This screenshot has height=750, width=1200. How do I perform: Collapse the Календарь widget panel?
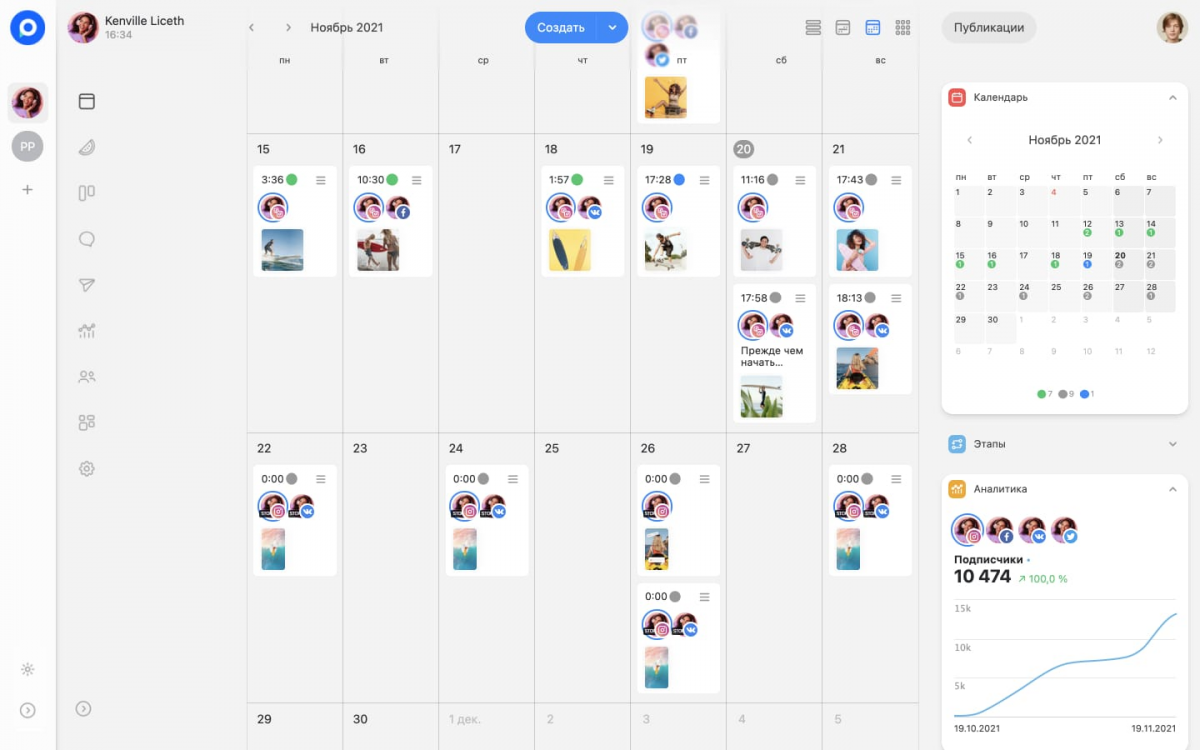(1172, 98)
